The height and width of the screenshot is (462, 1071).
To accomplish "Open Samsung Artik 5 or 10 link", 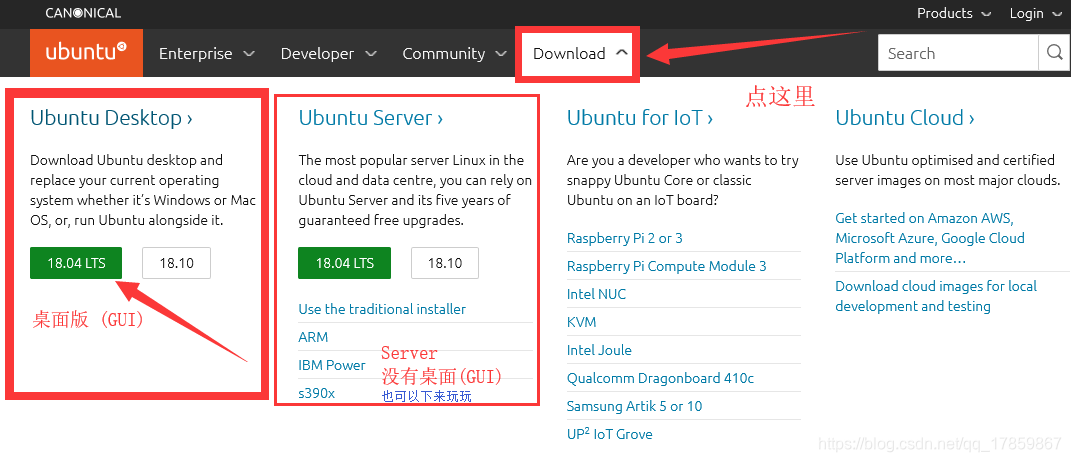I will tap(635, 406).
